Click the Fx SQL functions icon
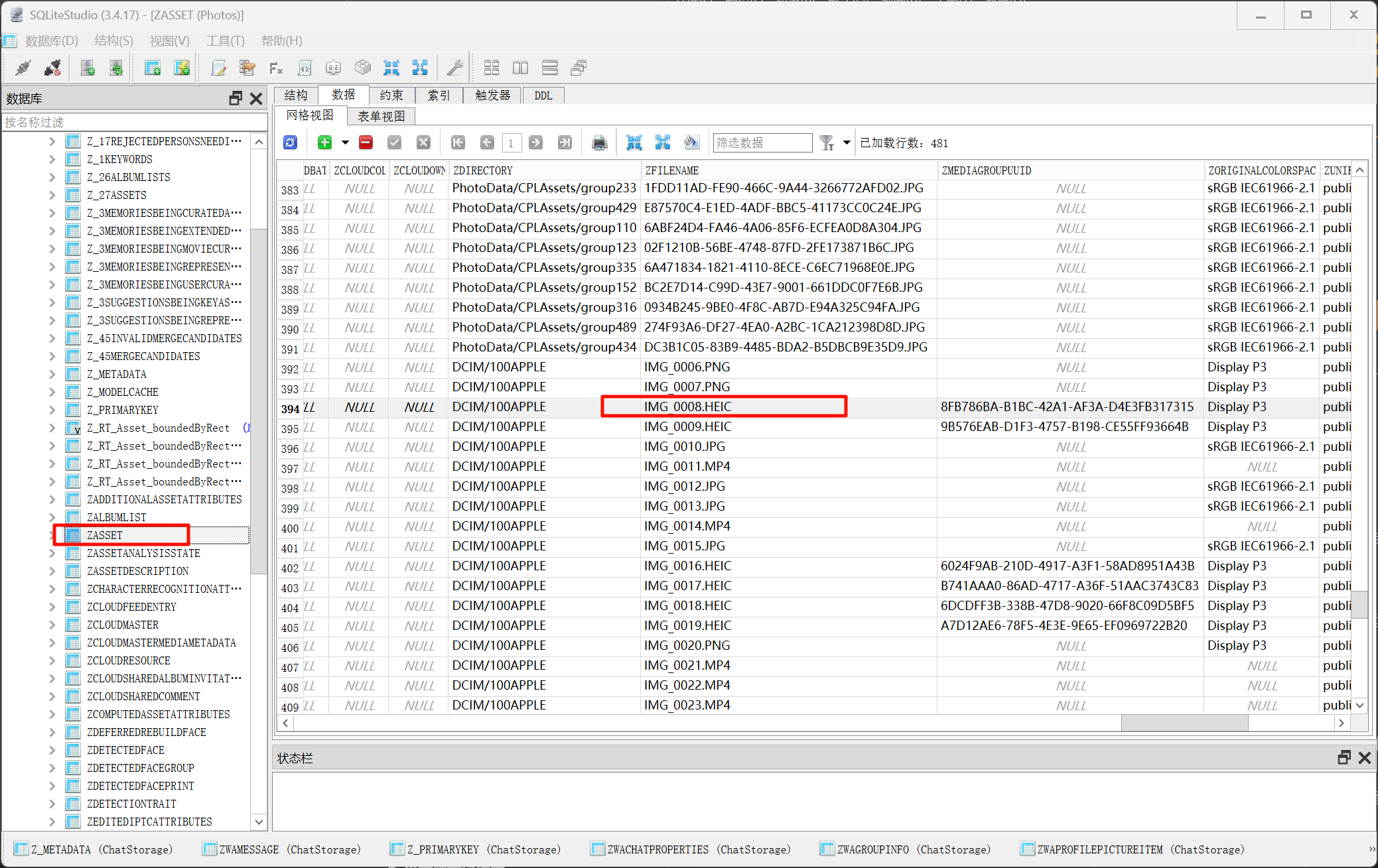This screenshot has width=1378, height=868. point(276,68)
